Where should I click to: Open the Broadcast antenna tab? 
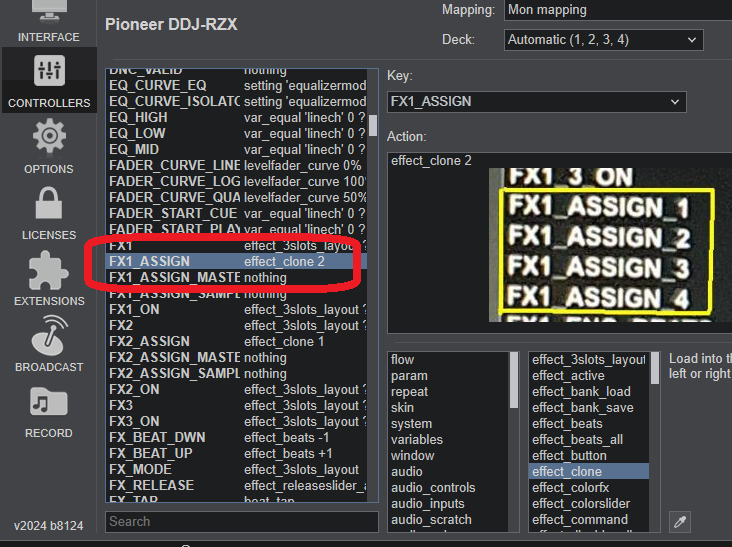(x=48, y=344)
